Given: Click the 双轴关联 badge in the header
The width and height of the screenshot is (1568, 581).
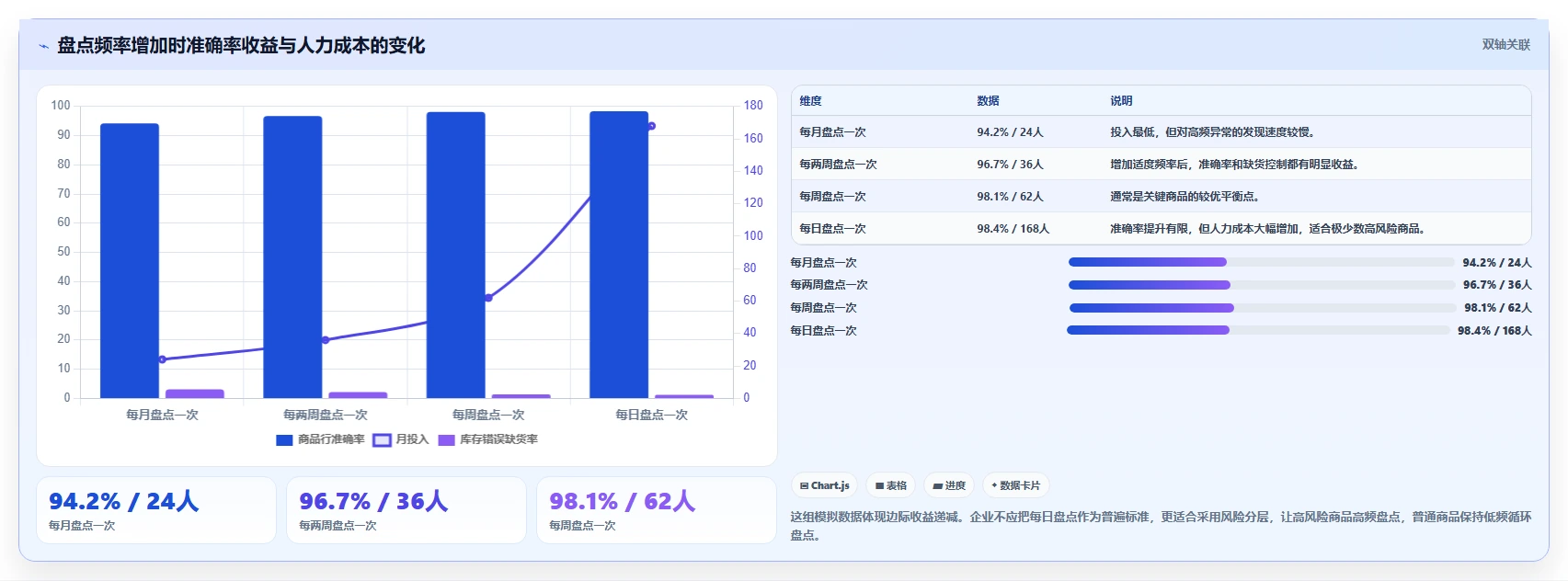Looking at the screenshot, I should pyautogui.click(x=1505, y=44).
